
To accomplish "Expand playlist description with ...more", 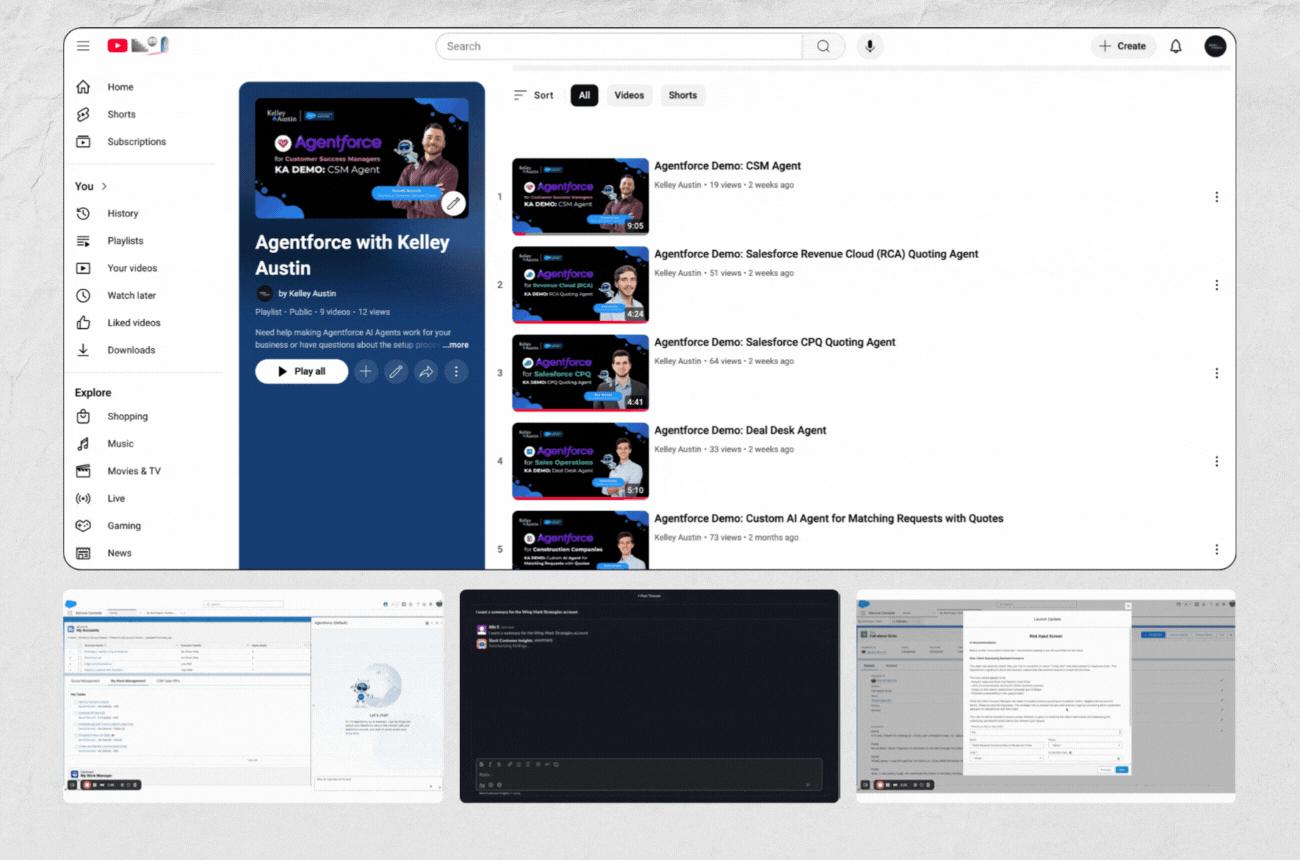I will coord(455,345).
